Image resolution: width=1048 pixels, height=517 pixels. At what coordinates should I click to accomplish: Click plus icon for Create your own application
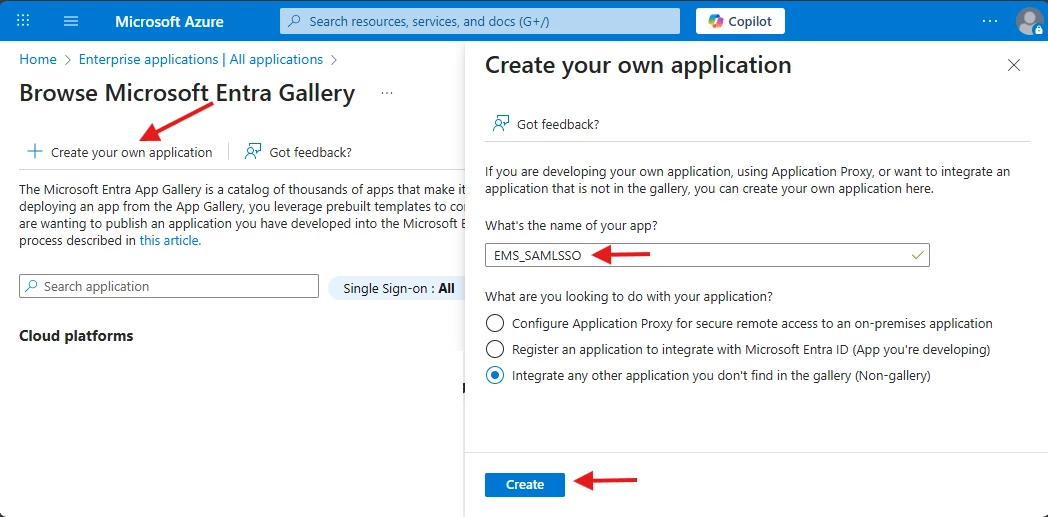[x=34, y=152]
